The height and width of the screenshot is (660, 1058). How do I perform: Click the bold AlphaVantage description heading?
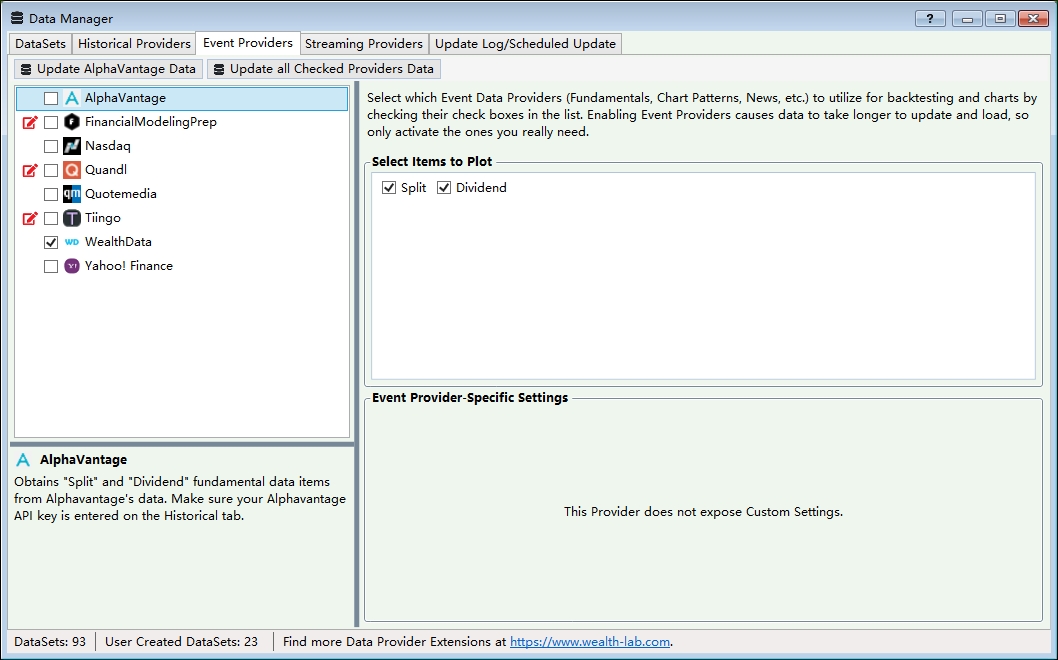click(83, 460)
